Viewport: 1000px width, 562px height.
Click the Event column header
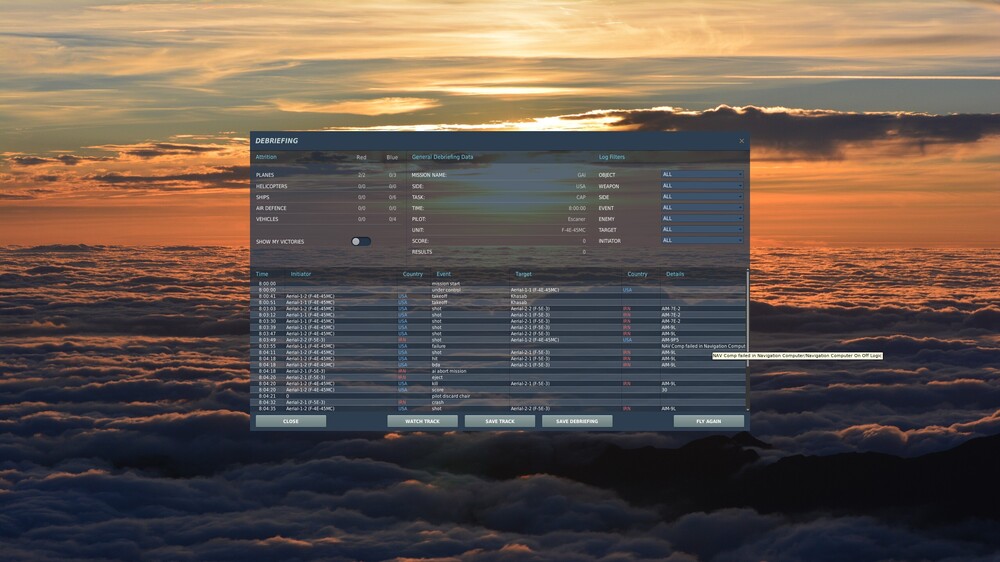click(443, 274)
